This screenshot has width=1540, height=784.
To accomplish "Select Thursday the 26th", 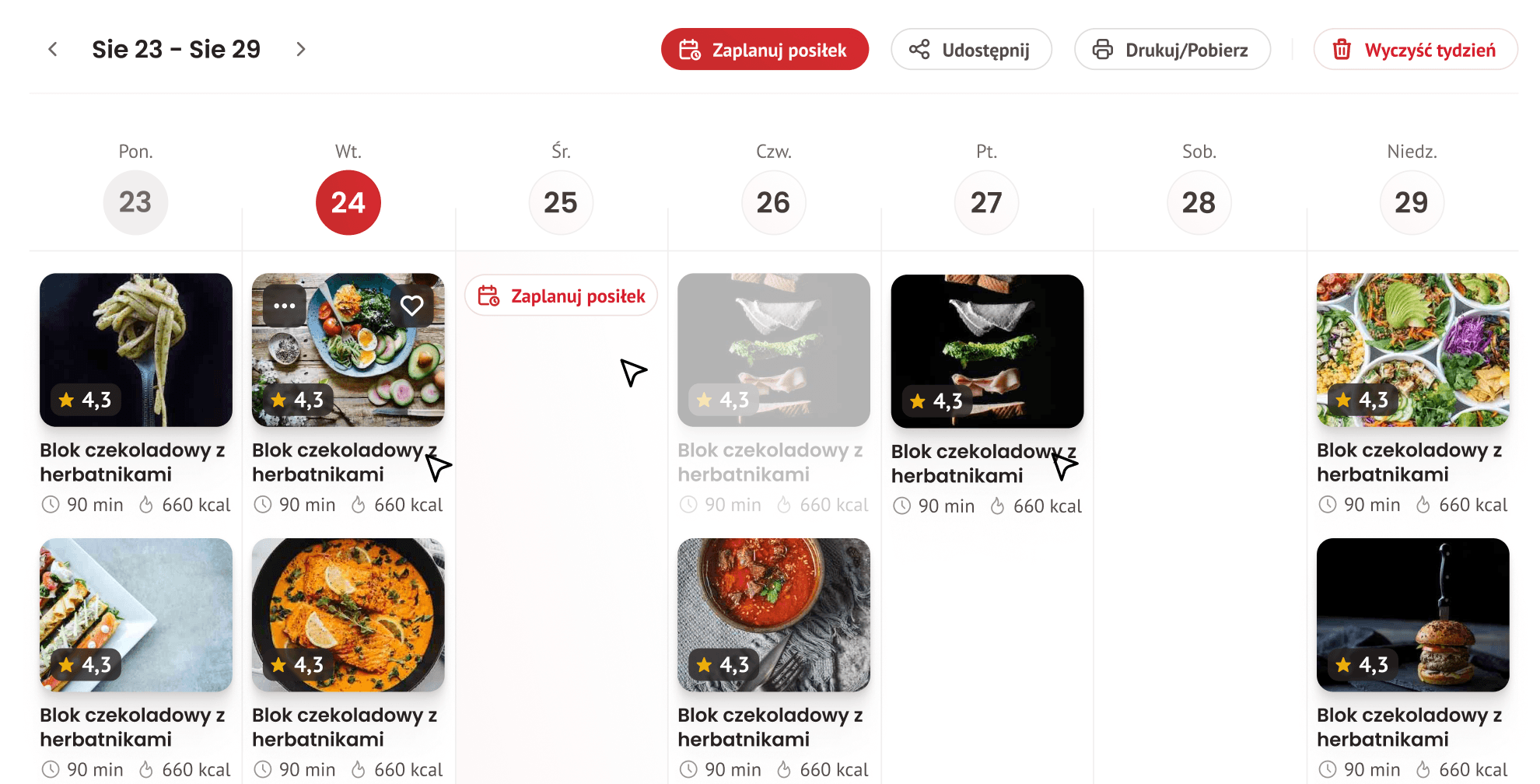I will [773, 202].
